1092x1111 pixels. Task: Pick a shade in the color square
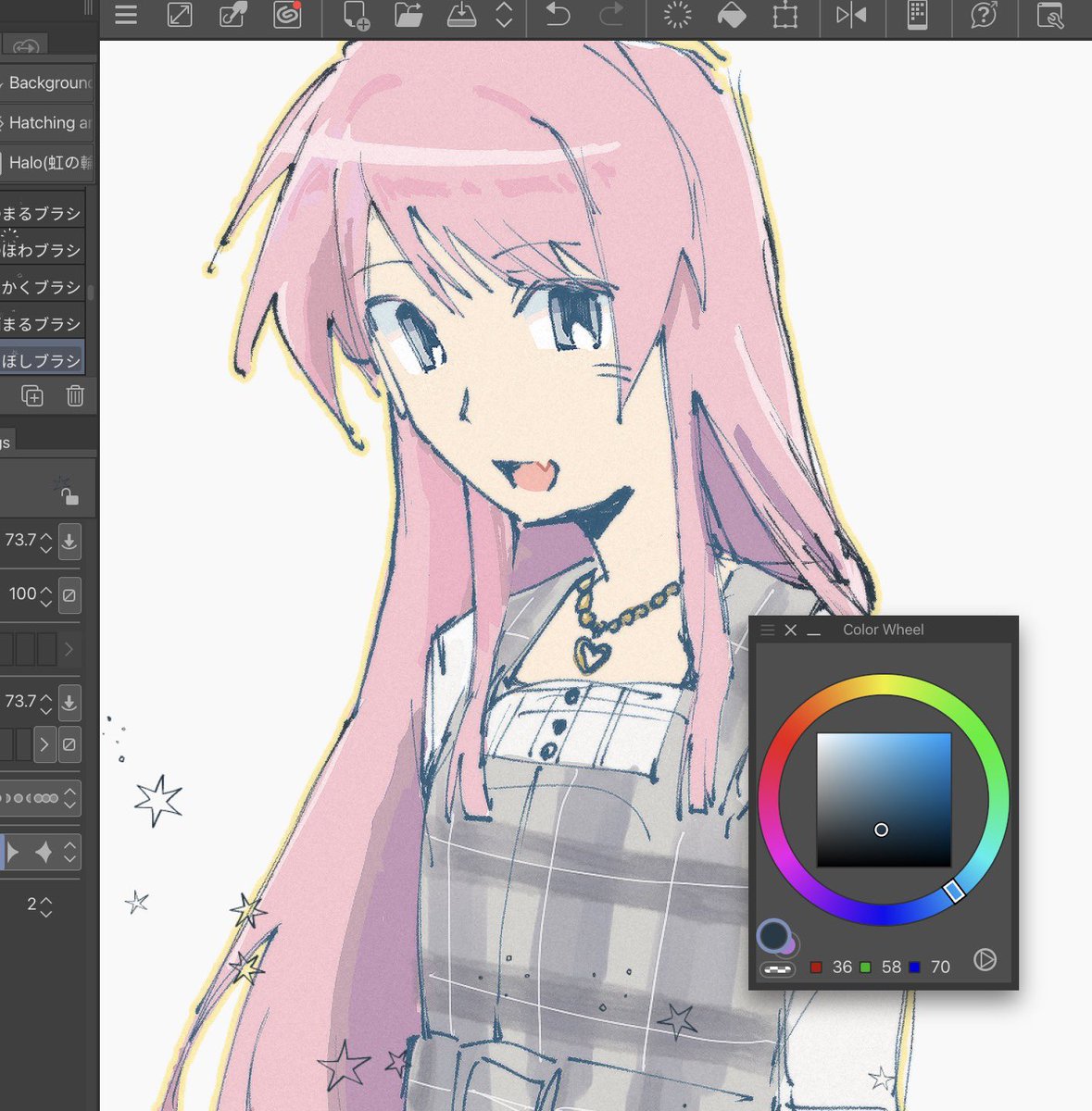[x=884, y=800]
